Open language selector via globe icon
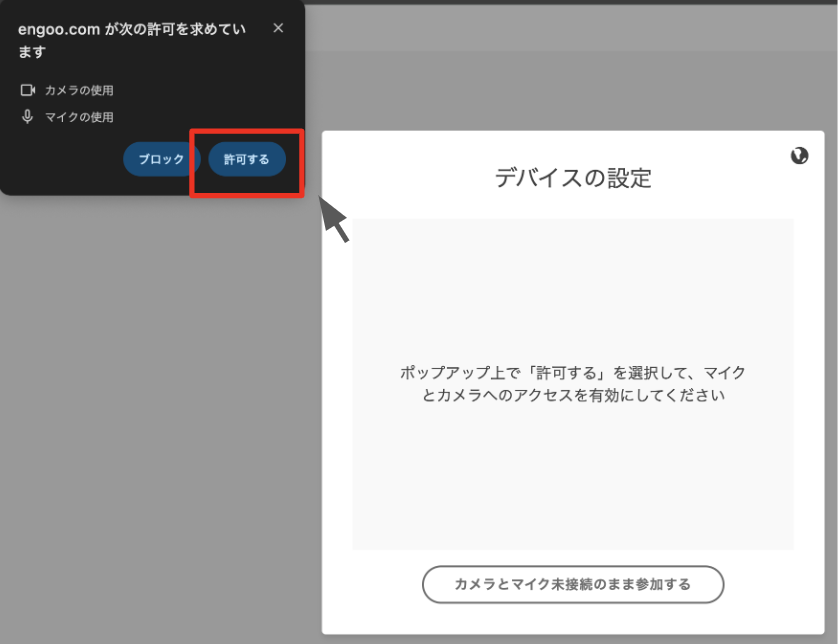838x644 pixels. pyautogui.click(x=799, y=155)
